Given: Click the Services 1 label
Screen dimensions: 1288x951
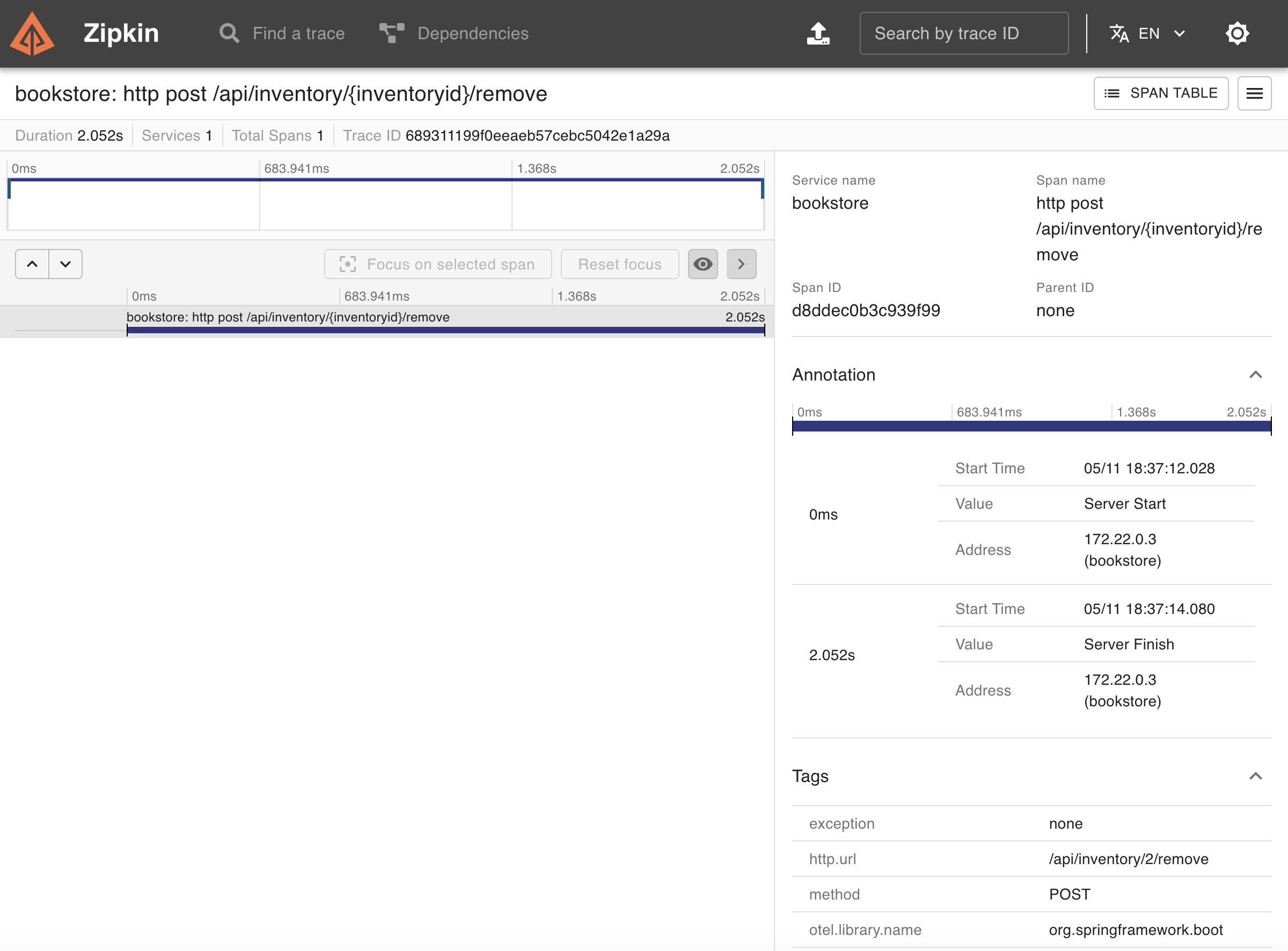Looking at the screenshot, I should coord(177,136).
